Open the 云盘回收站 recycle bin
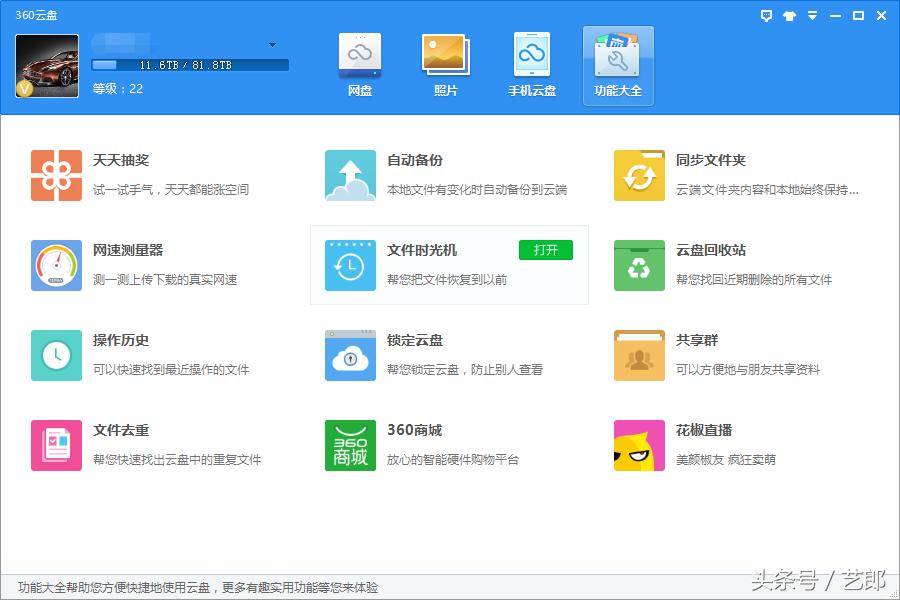Image resolution: width=900 pixels, height=600 pixels. point(639,265)
